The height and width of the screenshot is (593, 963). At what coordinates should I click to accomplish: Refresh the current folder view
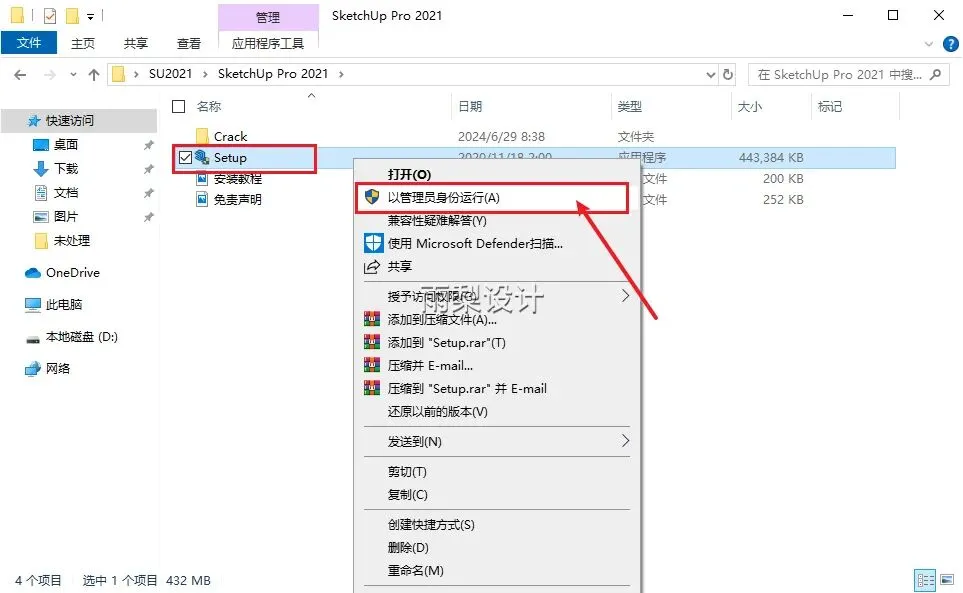click(x=728, y=74)
